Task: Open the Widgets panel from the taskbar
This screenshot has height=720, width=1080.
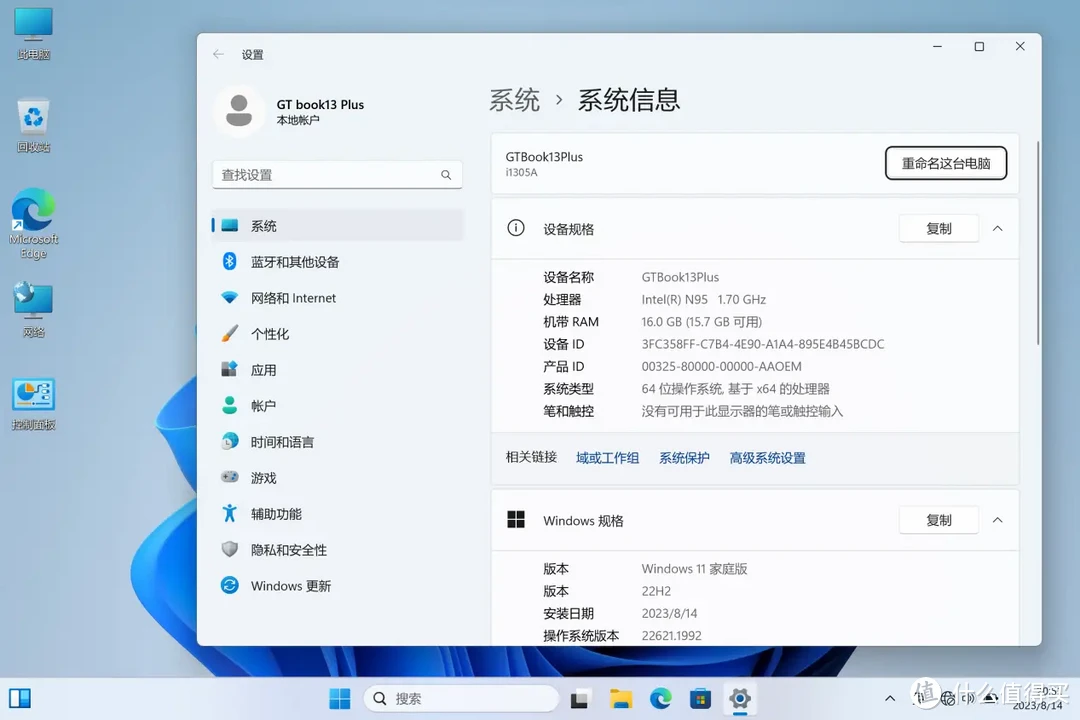Action: [20, 699]
